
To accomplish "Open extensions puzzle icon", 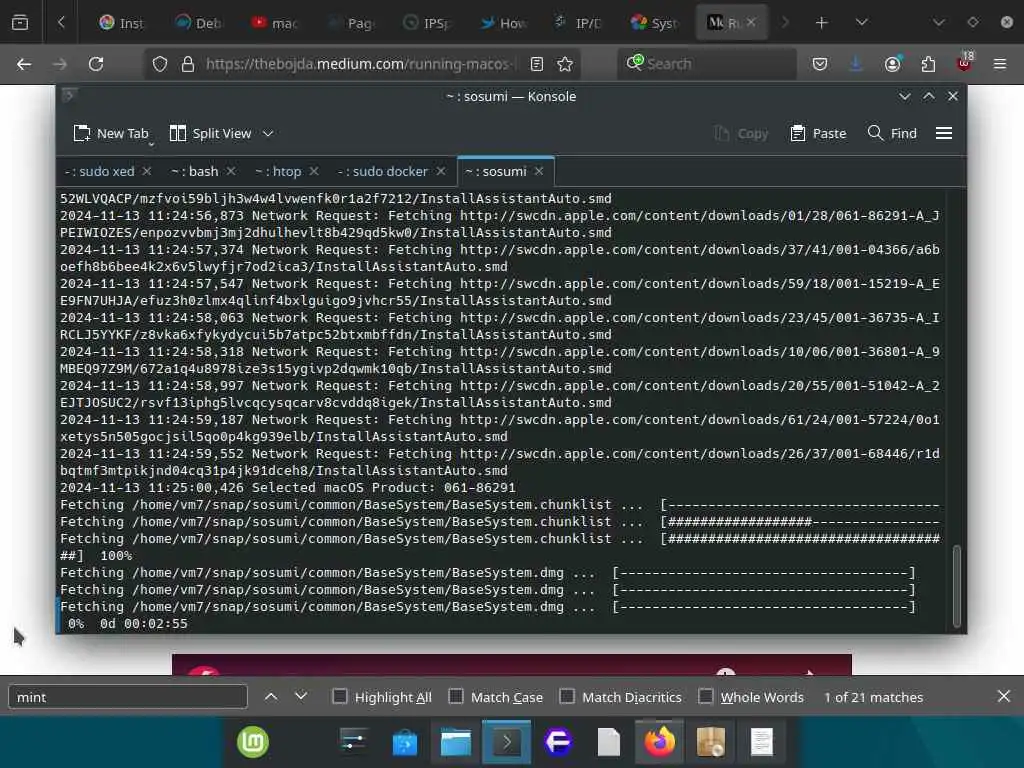I will pos(928,64).
